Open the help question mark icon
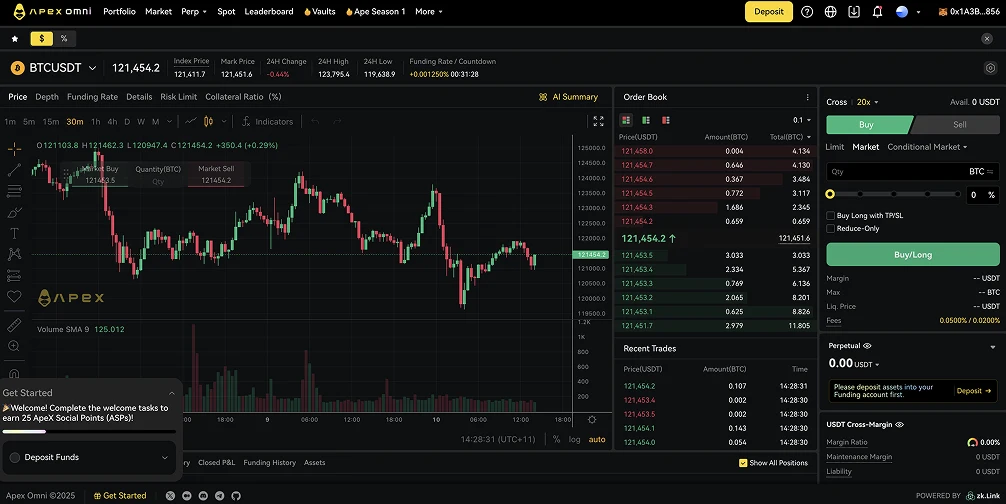1006x504 pixels. pyautogui.click(x=807, y=12)
